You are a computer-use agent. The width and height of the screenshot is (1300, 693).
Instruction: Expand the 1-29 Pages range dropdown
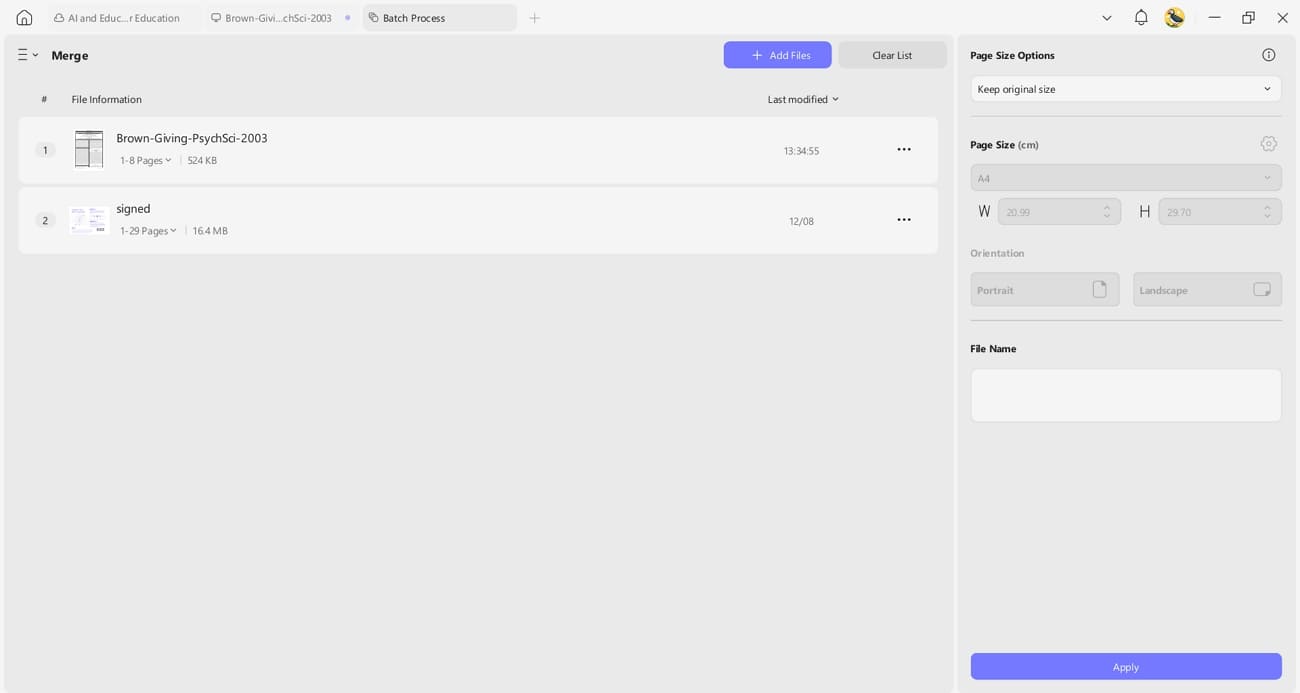click(x=148, y=230)
